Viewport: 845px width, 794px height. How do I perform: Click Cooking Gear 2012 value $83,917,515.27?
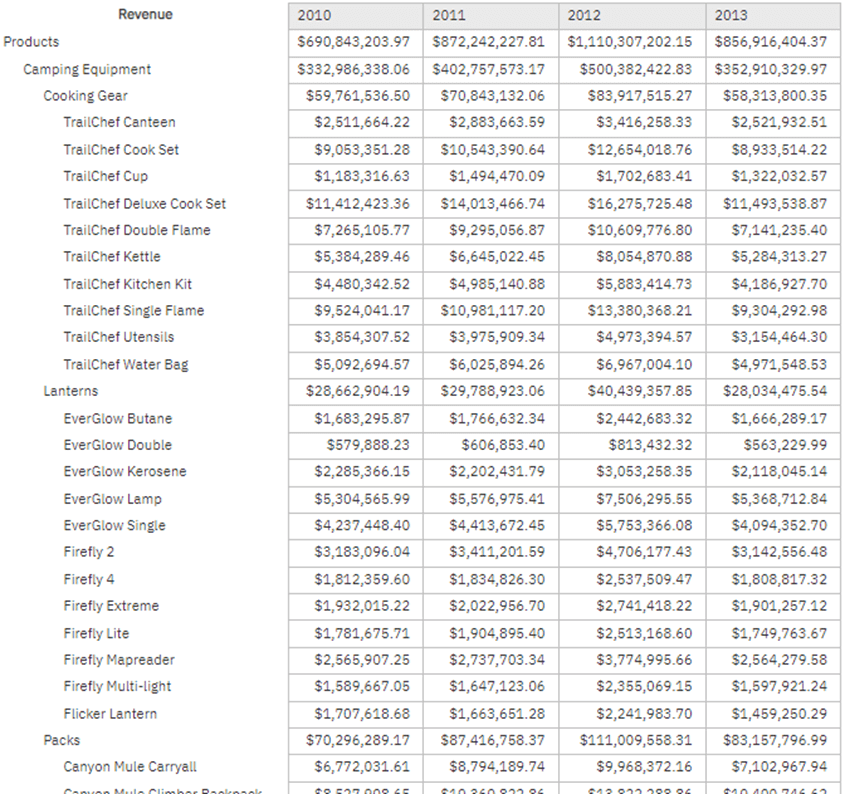pyautogui.click(x=640, y=96)
